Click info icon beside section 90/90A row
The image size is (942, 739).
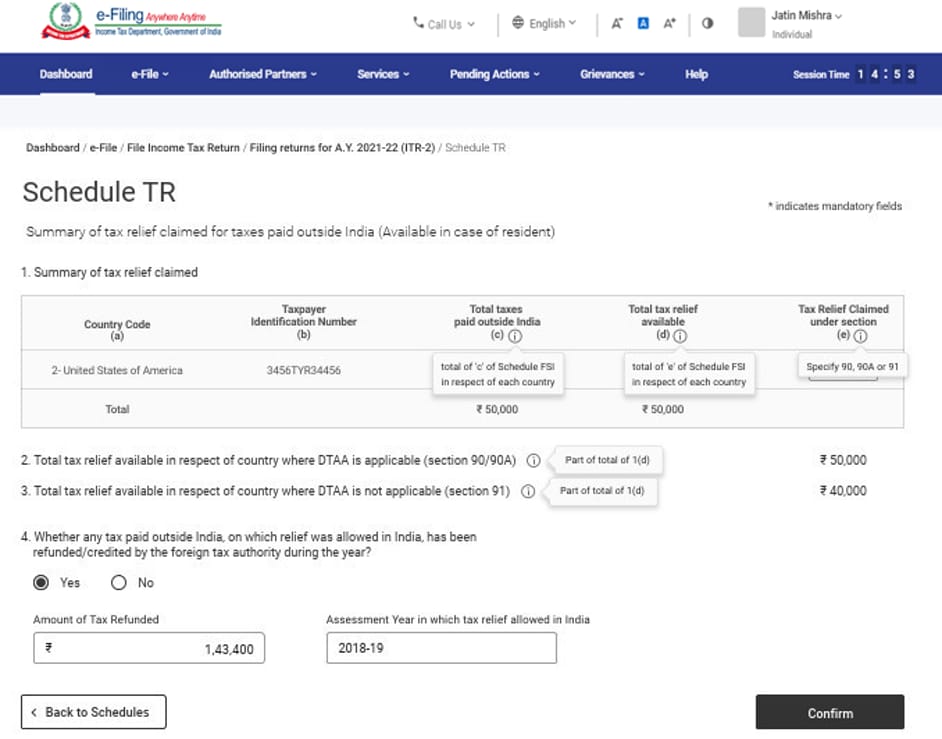click(x=533, y=461)
